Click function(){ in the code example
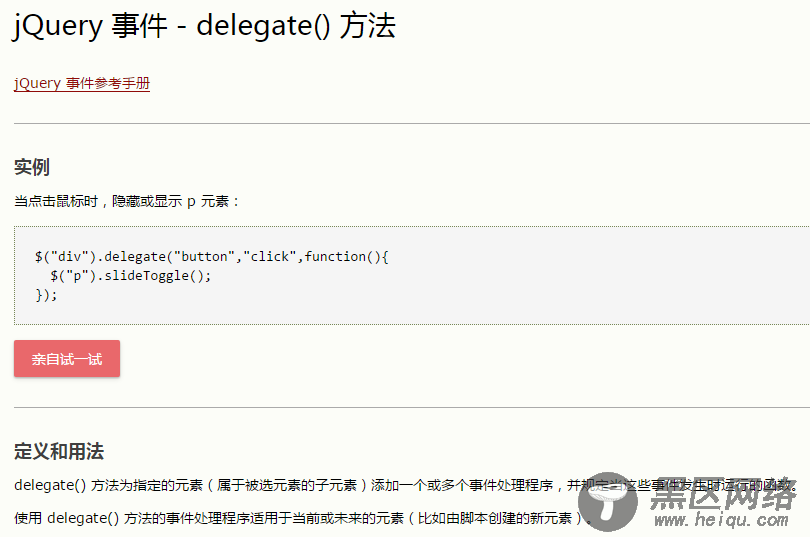Image resolution: width=810 pixels, height=537 pixels. pyautogui.click(x=346, y=257)
